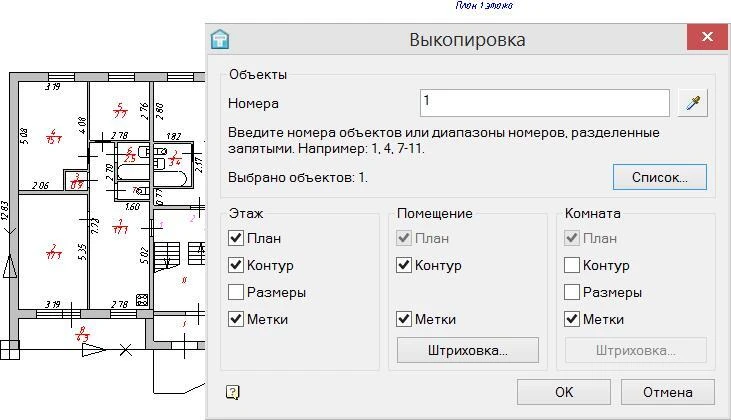Enable Размеры checkbox in Этаж group
Viewport: 731px width, 420px height.
tap(236, 292)
